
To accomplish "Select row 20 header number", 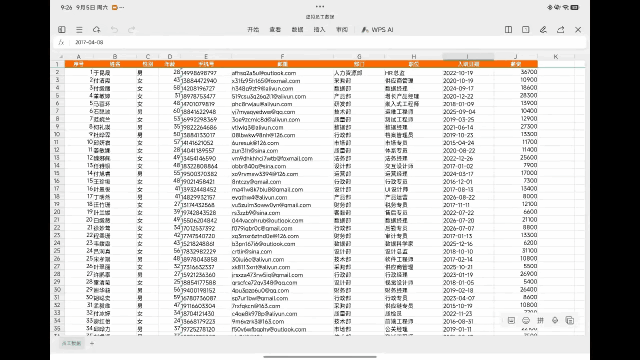I will [x=57, y=212].
